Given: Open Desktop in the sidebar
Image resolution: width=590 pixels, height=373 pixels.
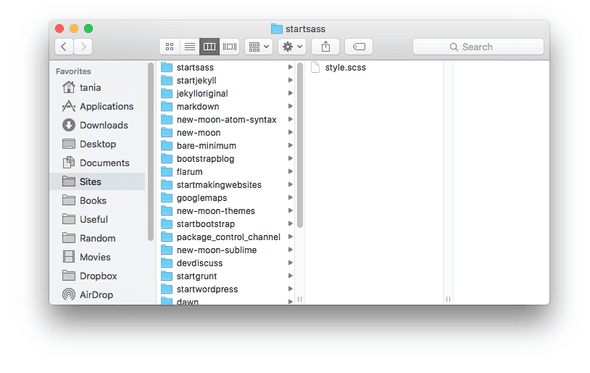Looking at the screenshot, I should tap(97, 144).
